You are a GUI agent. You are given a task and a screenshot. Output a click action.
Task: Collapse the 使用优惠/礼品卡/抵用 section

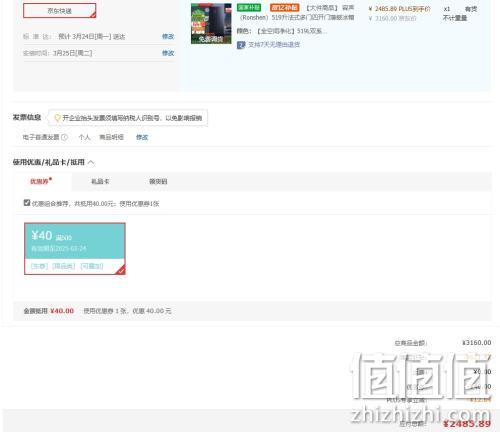[x=91, y=162]
